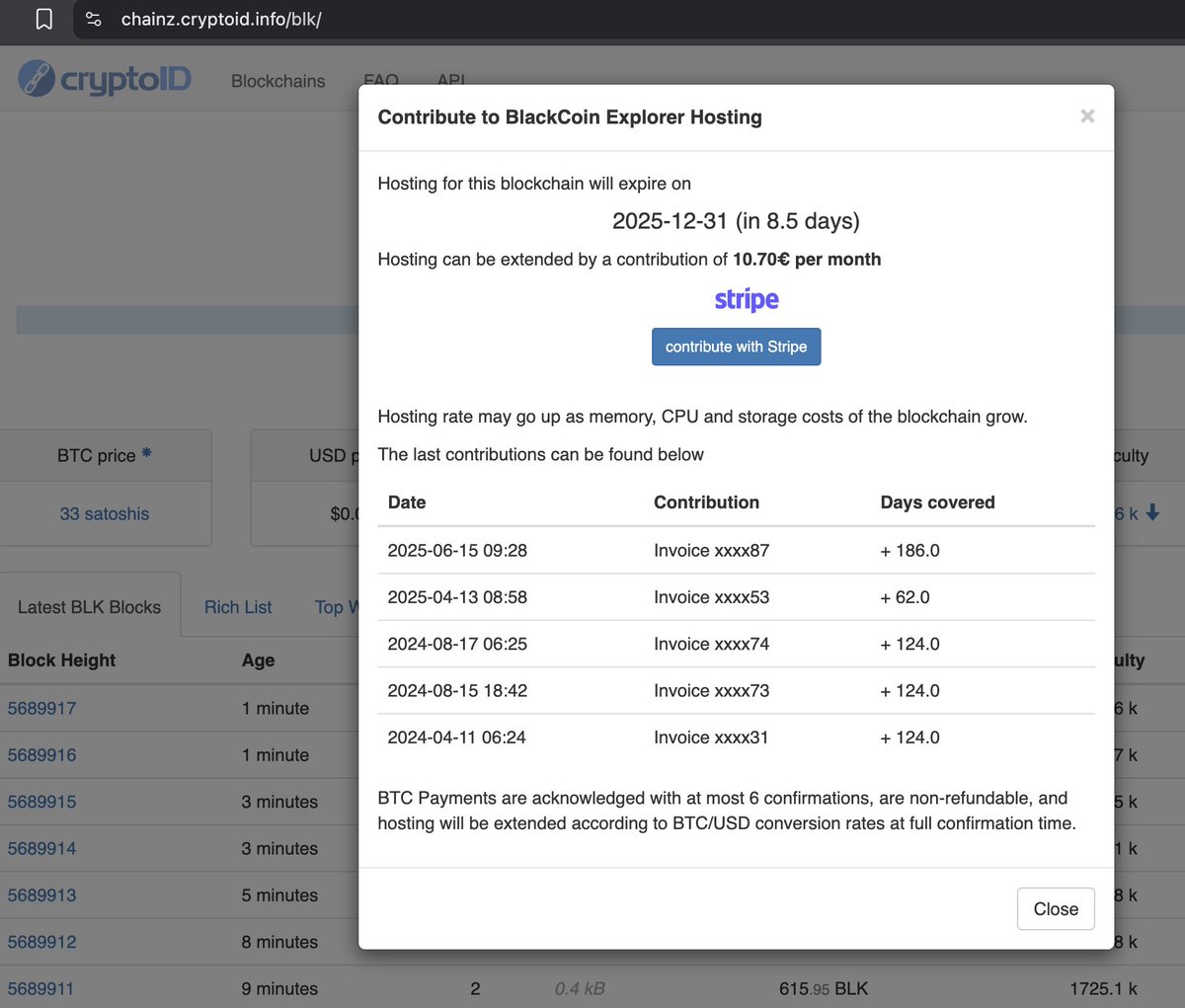Switch to the Rich List tab
The height and width of the screenshot is (1008, 1185).
(237, 607)
